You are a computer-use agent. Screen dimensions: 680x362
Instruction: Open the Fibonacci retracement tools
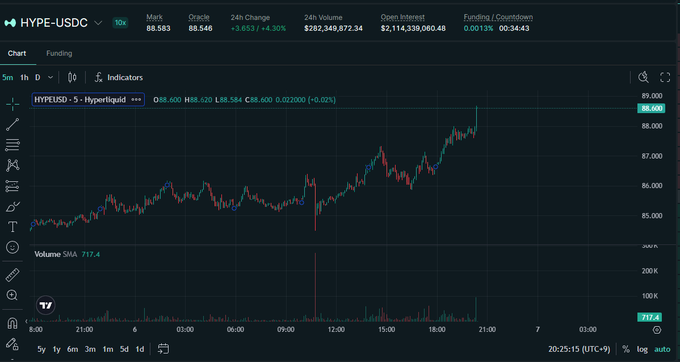pos(13,145)
